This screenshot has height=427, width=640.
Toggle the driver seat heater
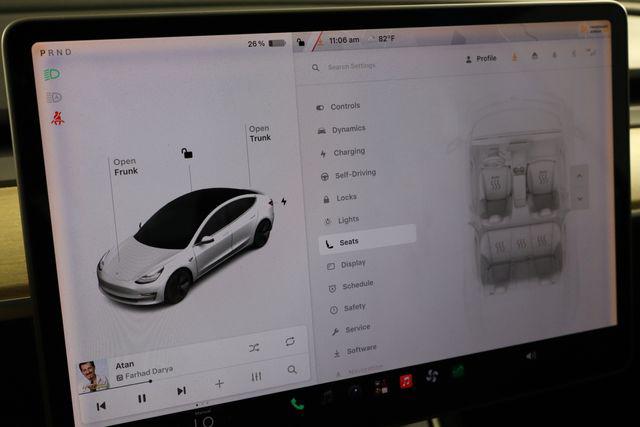(495, 185)
